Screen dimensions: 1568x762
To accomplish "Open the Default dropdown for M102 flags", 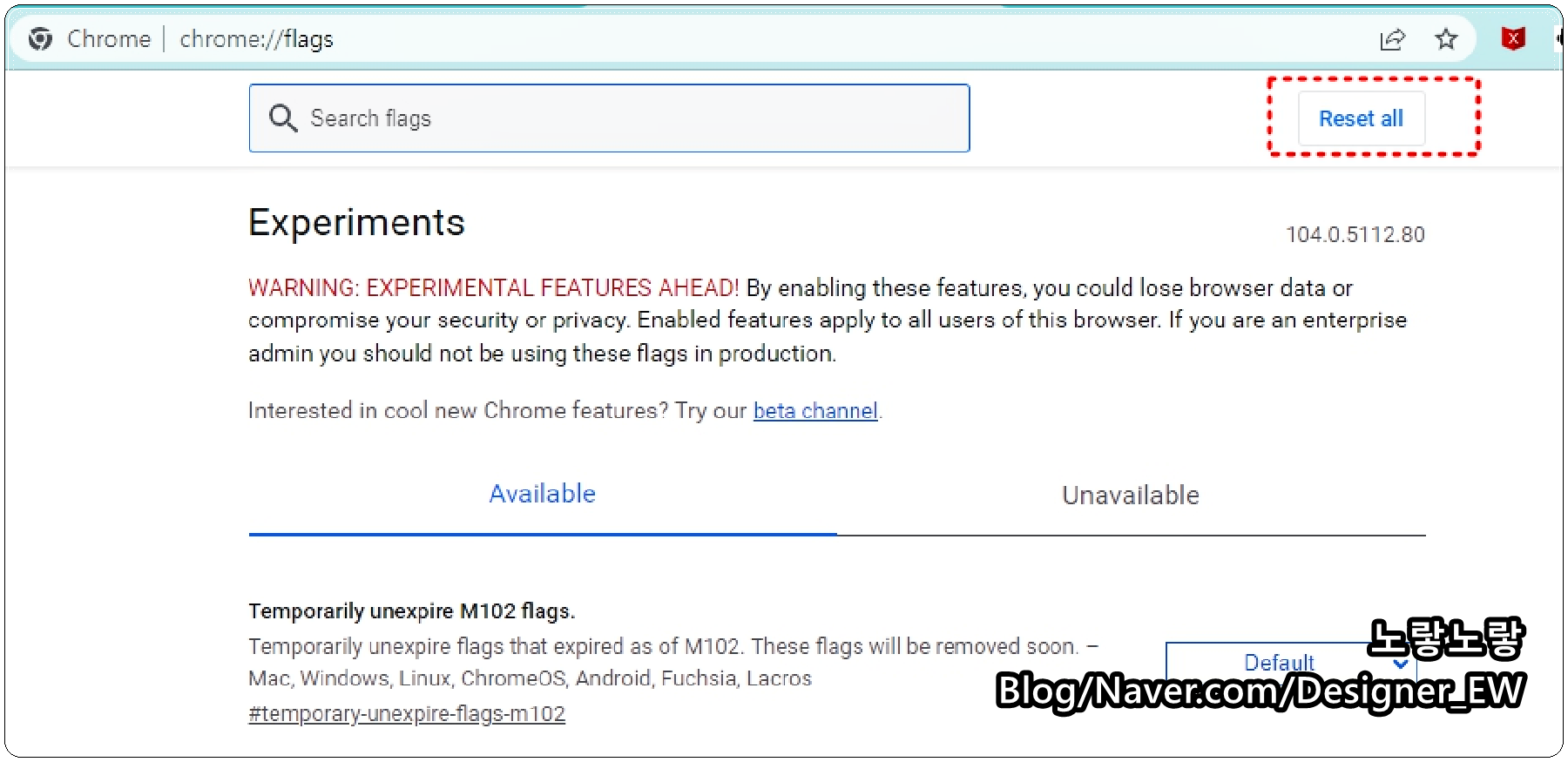I will pyautogui.click(x=1291, y=663).
